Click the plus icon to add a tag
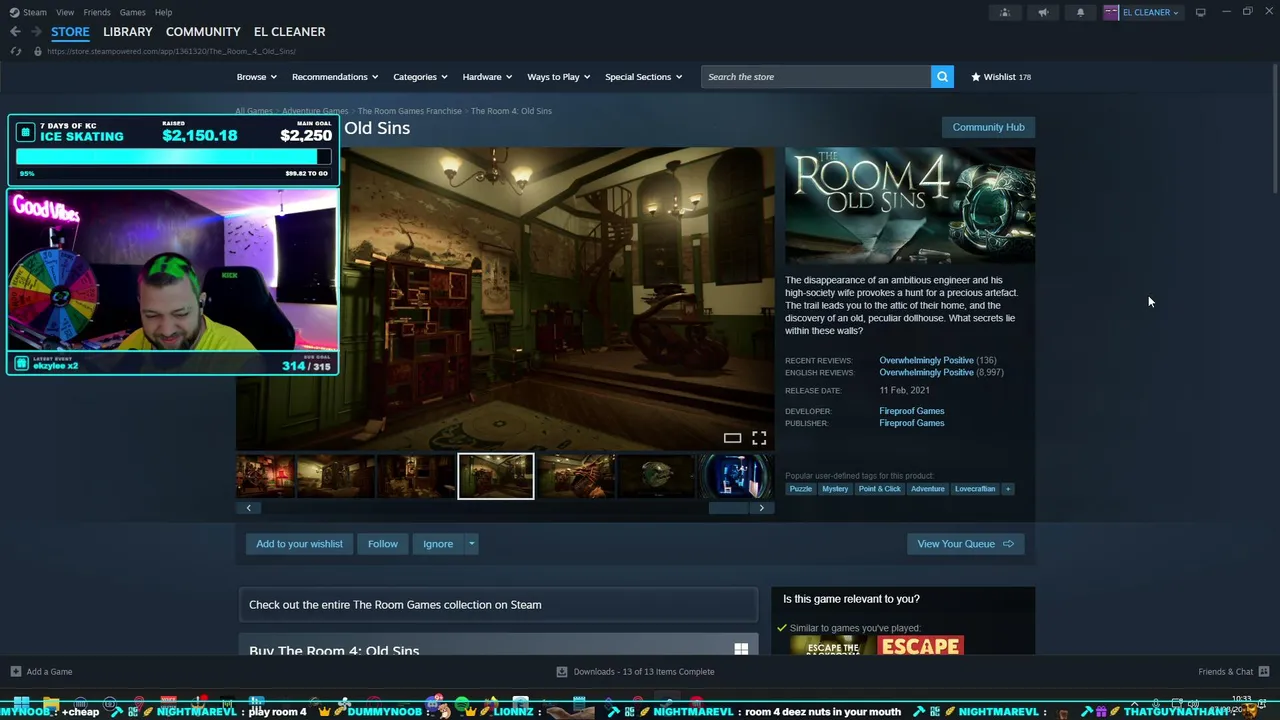Viewport: 1280px width, 720px height. pos(1008,489)
